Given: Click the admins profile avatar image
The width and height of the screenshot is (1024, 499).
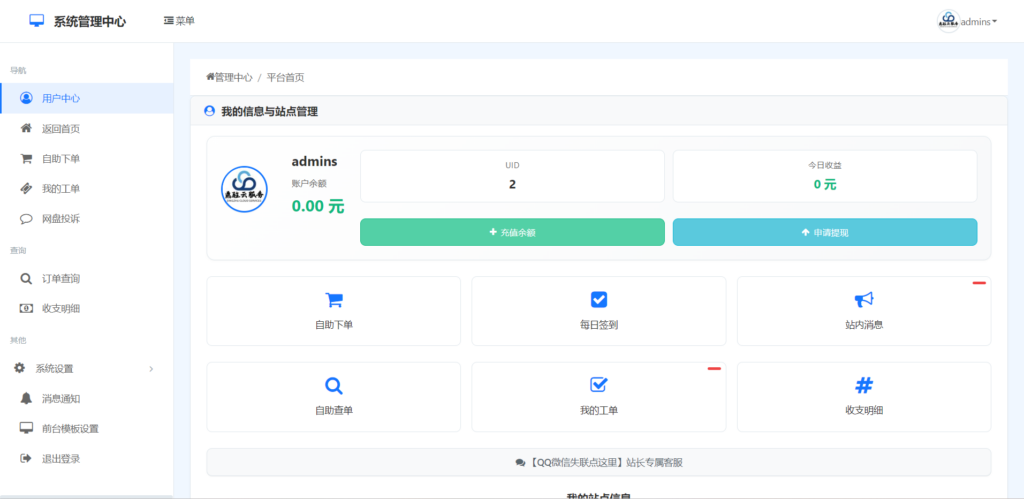Looking at the screenshot, I should 244,189.
